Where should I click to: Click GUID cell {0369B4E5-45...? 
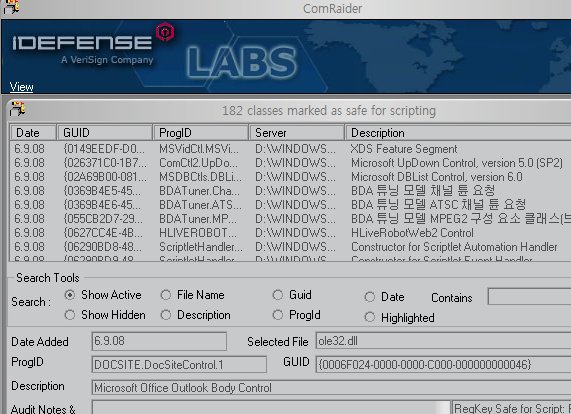point(102,191)
